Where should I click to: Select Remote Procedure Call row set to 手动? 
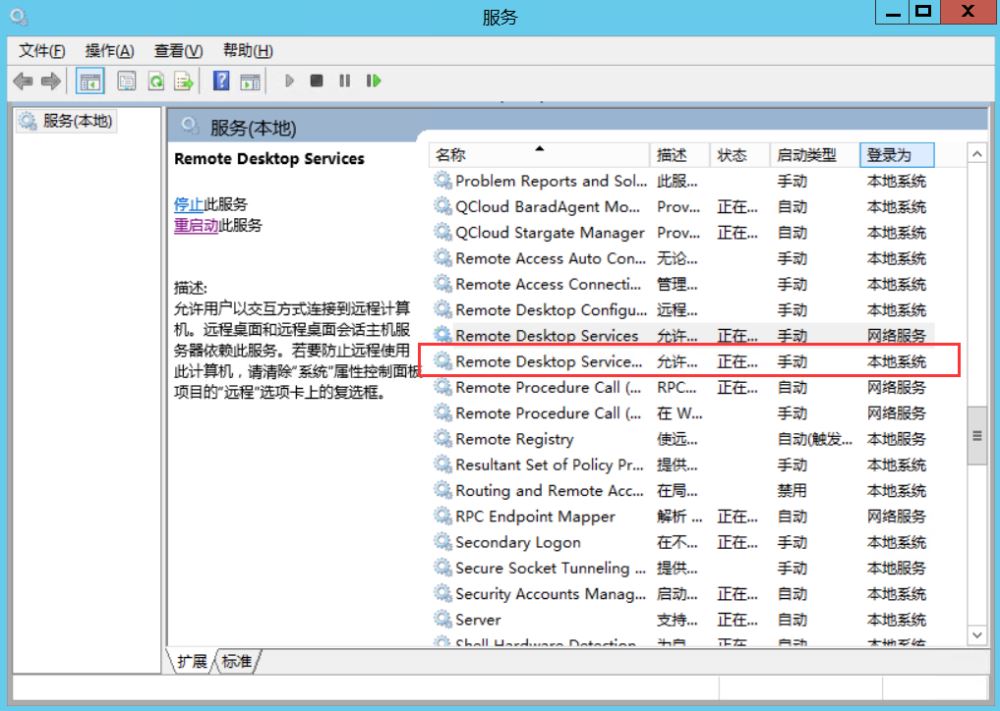click(682, 413)
